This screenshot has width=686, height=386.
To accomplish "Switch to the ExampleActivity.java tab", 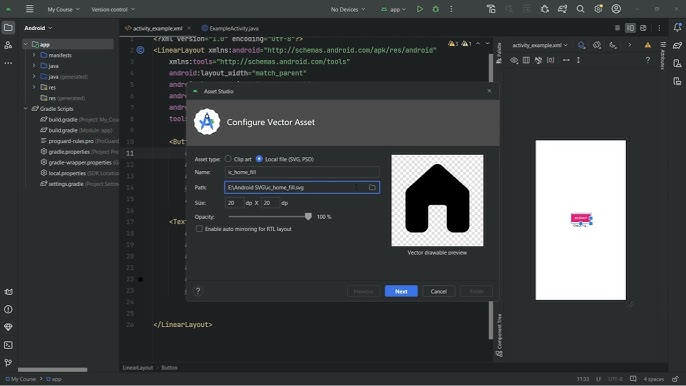I will coord(230,28).
